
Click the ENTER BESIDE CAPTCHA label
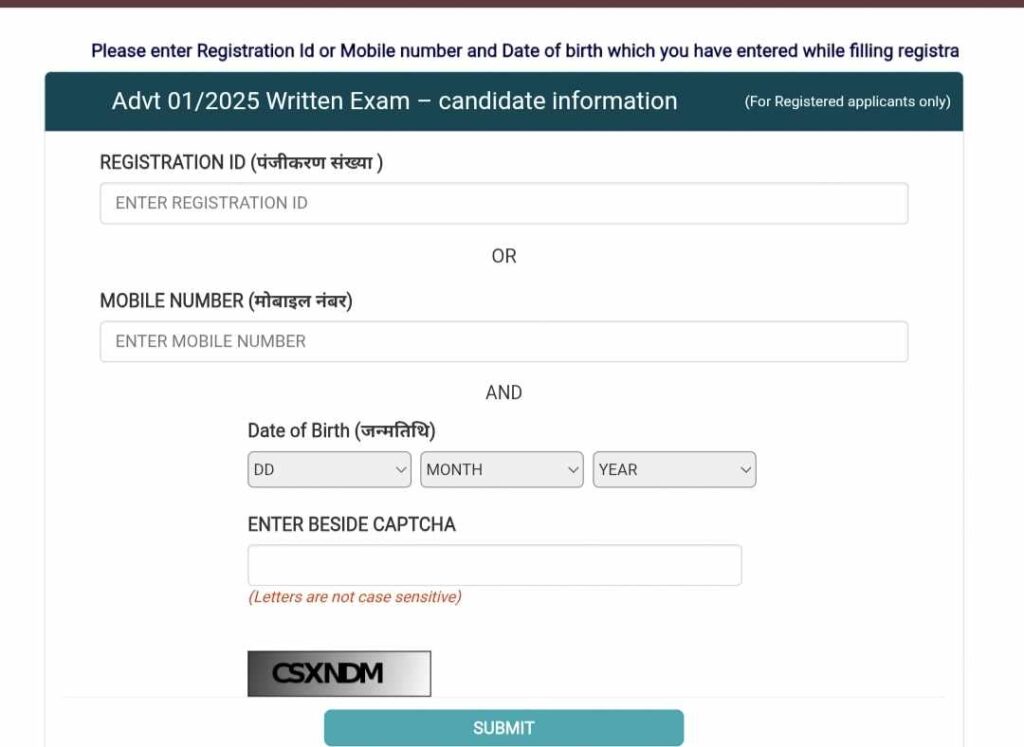coord(351,524)
